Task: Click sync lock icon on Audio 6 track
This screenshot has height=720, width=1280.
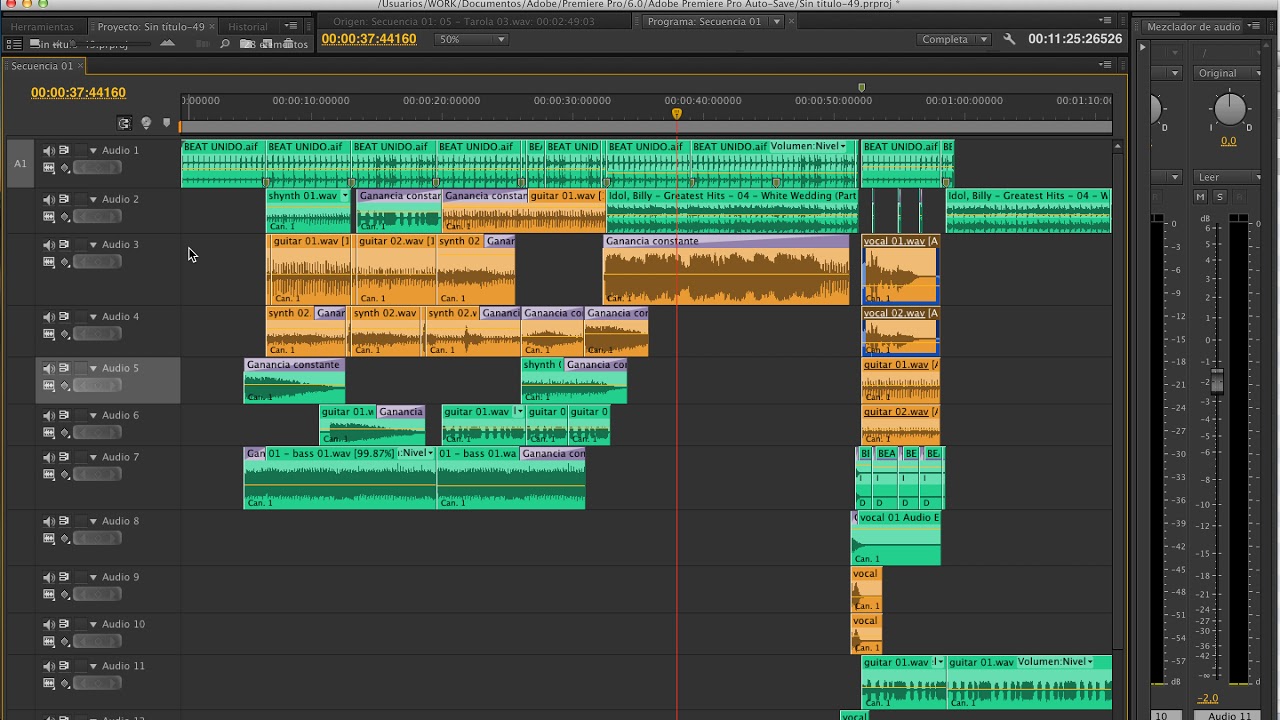Action: click(63, 415)
